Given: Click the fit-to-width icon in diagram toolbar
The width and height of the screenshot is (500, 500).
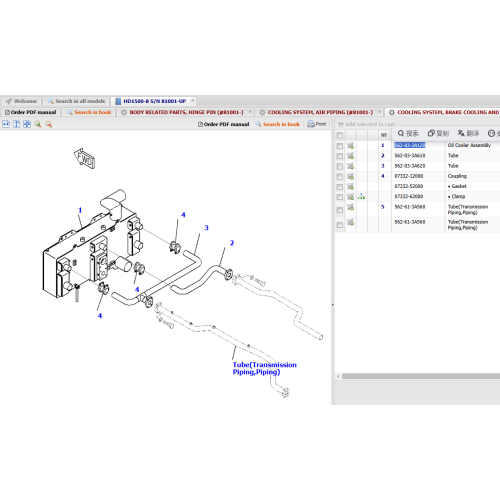Looking at the screenshot, I should tap(6, 124).
